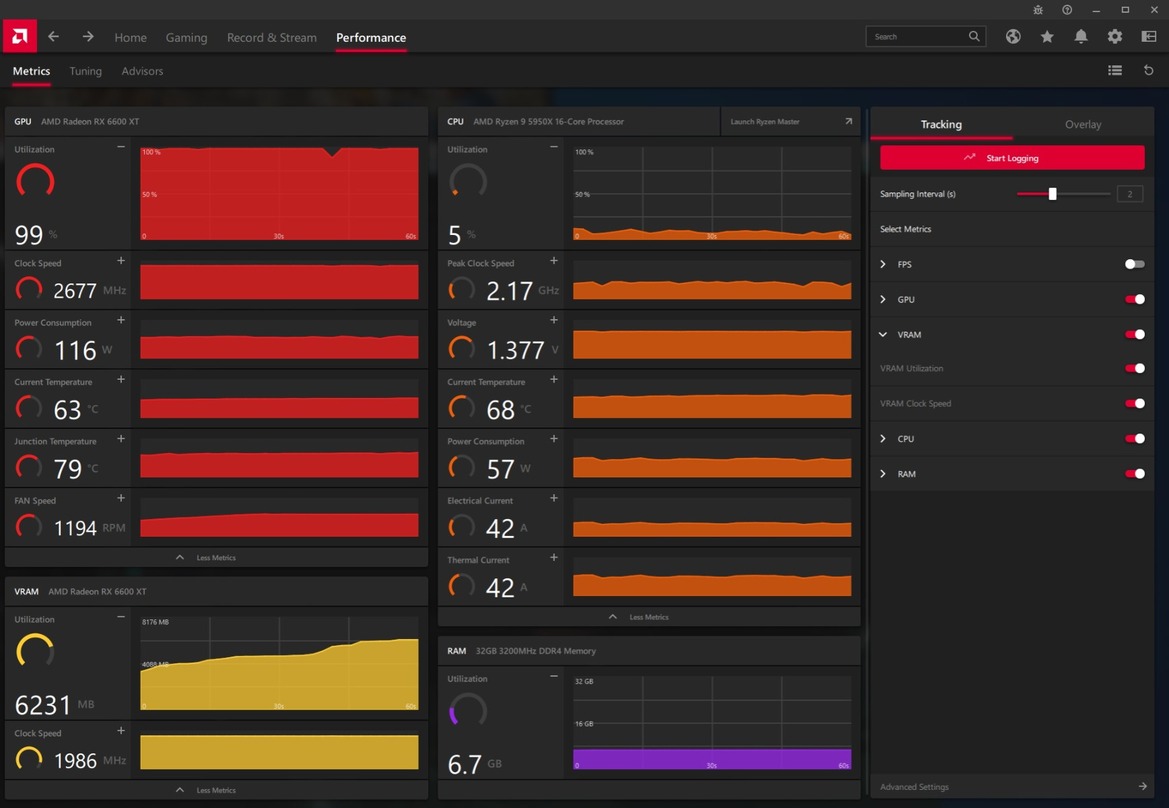Image resolution: width=1169 pixels, height=808 pixels.
Task: Expand GPU Current Temperature plus icon
Action: coord(121,379)
